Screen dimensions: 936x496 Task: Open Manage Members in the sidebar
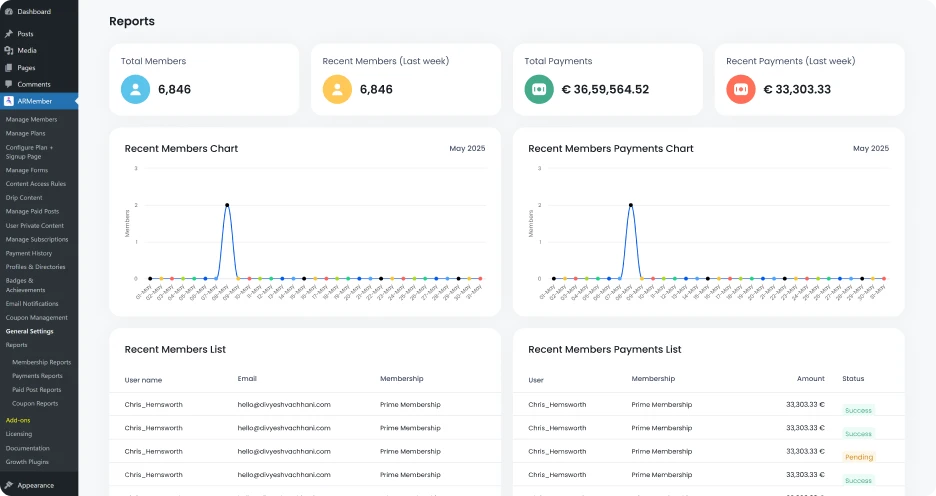31,119
